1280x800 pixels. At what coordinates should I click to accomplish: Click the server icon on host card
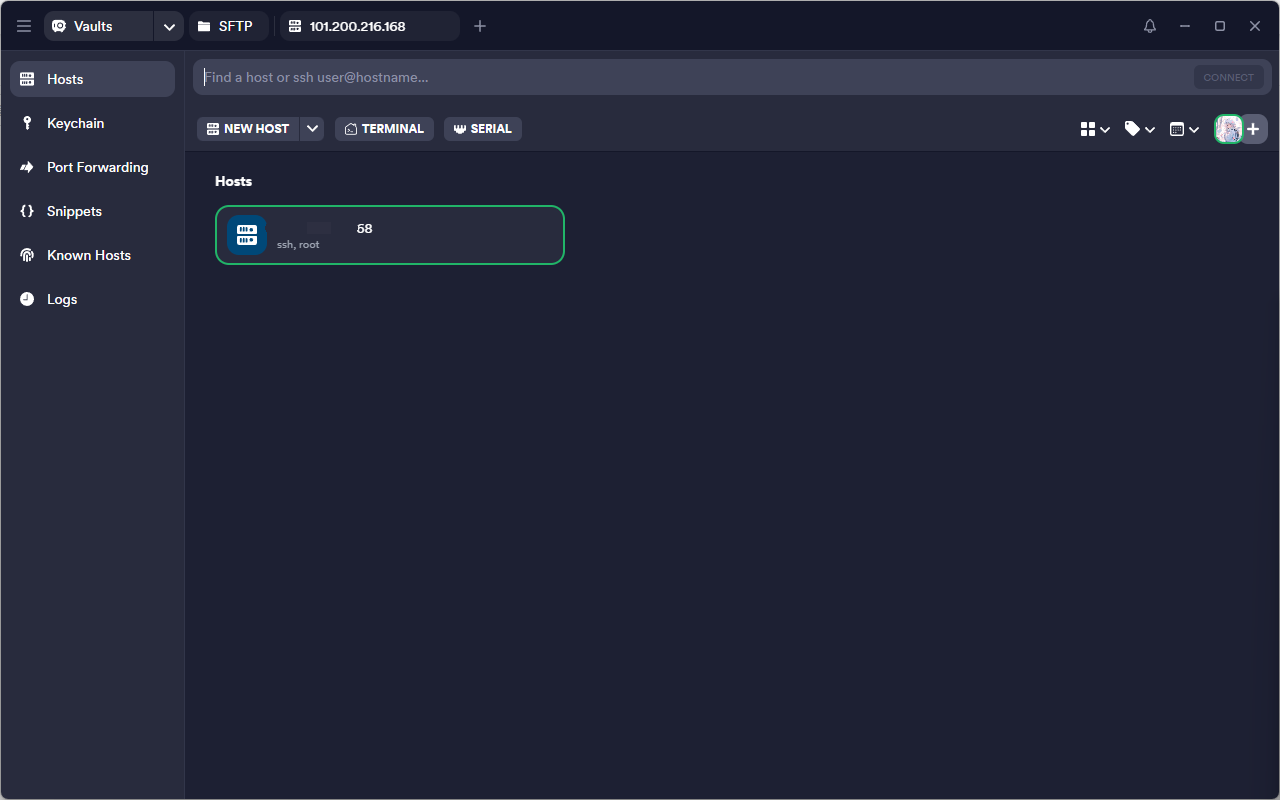247,235
